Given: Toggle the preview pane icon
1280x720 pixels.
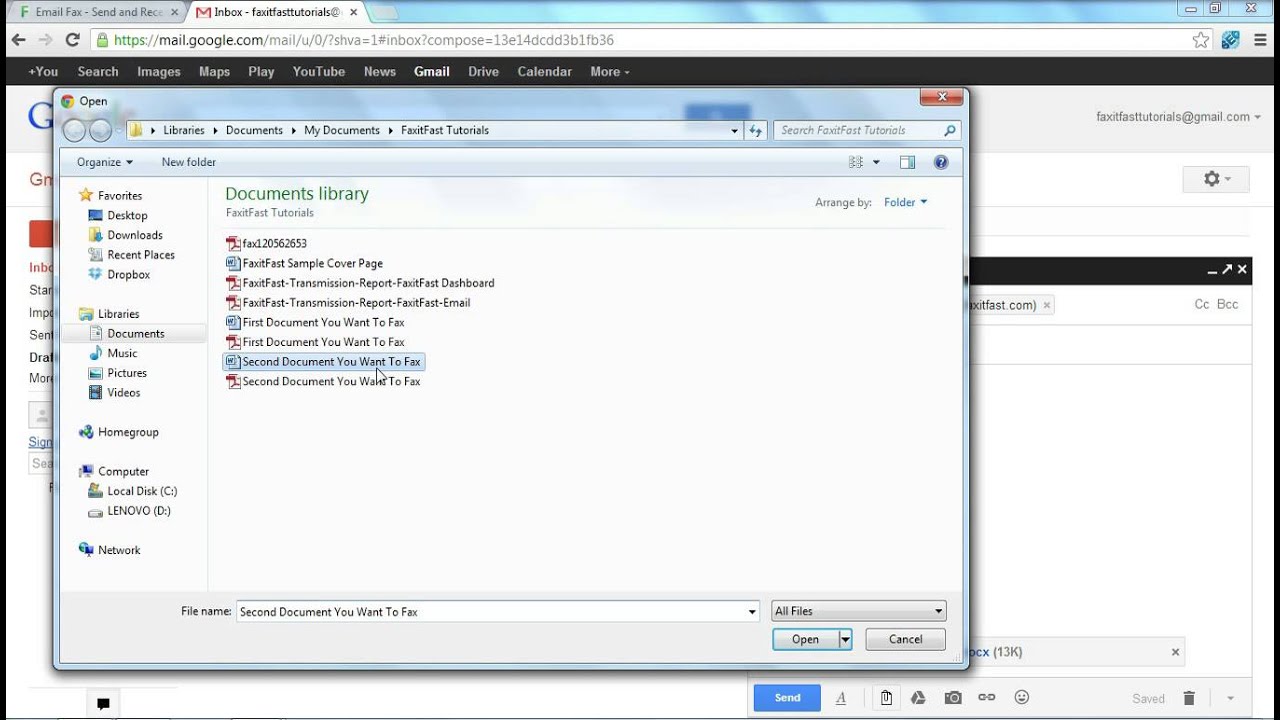Looking at the screenshot, I should (x=907, y=162).
